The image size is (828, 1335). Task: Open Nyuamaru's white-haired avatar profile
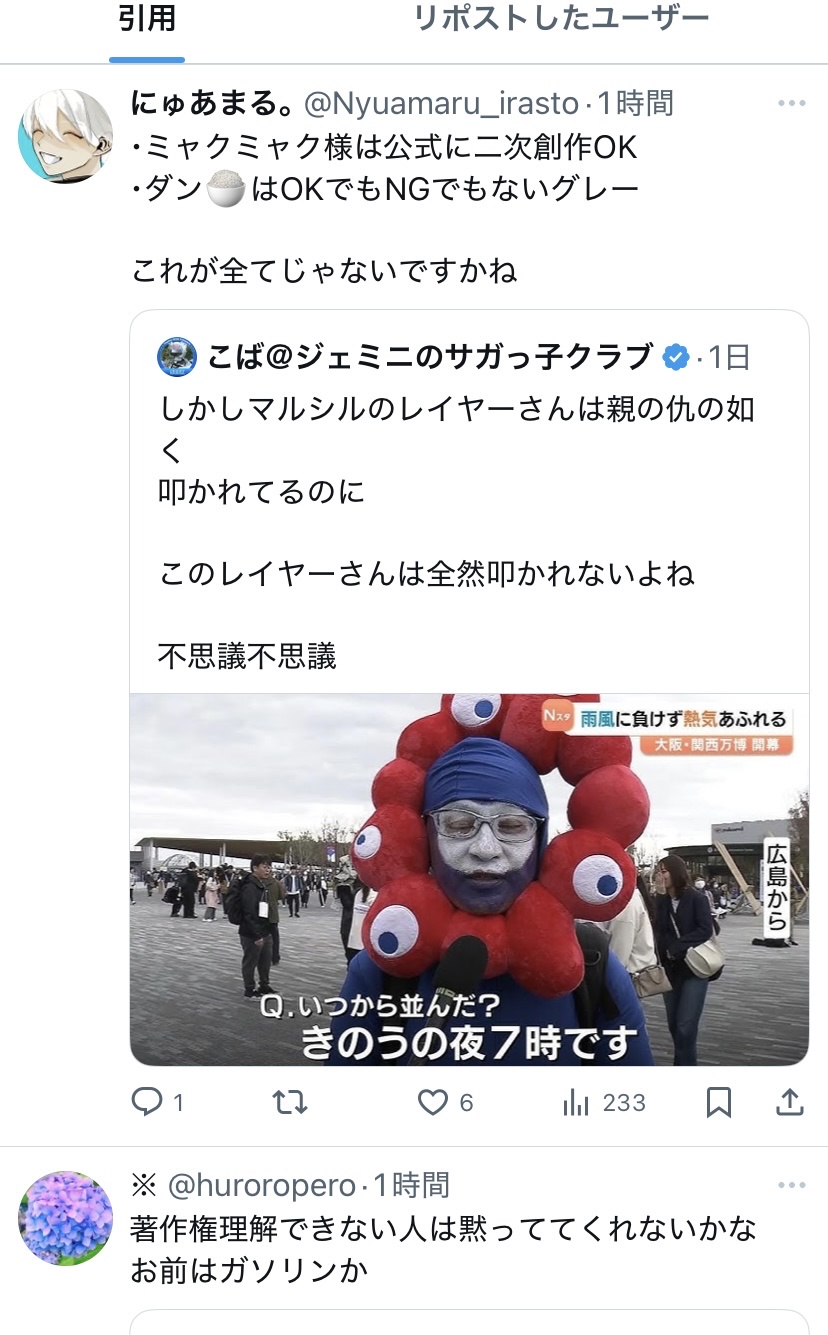(x=66, y=136)
